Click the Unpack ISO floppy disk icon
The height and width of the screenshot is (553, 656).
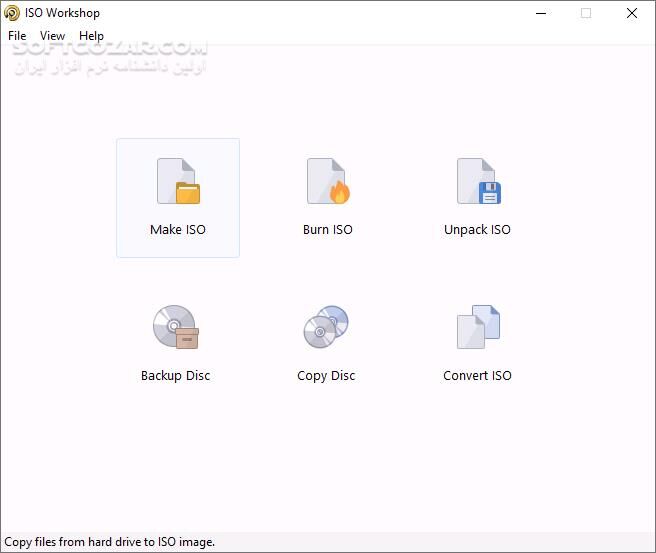[x=478, y=182]
